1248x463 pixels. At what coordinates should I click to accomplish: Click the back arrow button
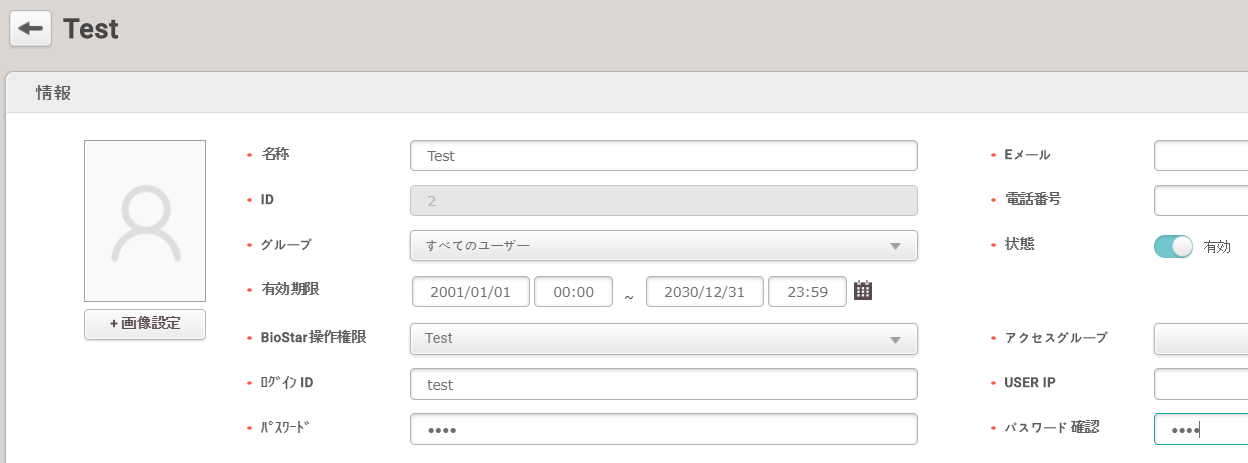coord(30,29)
